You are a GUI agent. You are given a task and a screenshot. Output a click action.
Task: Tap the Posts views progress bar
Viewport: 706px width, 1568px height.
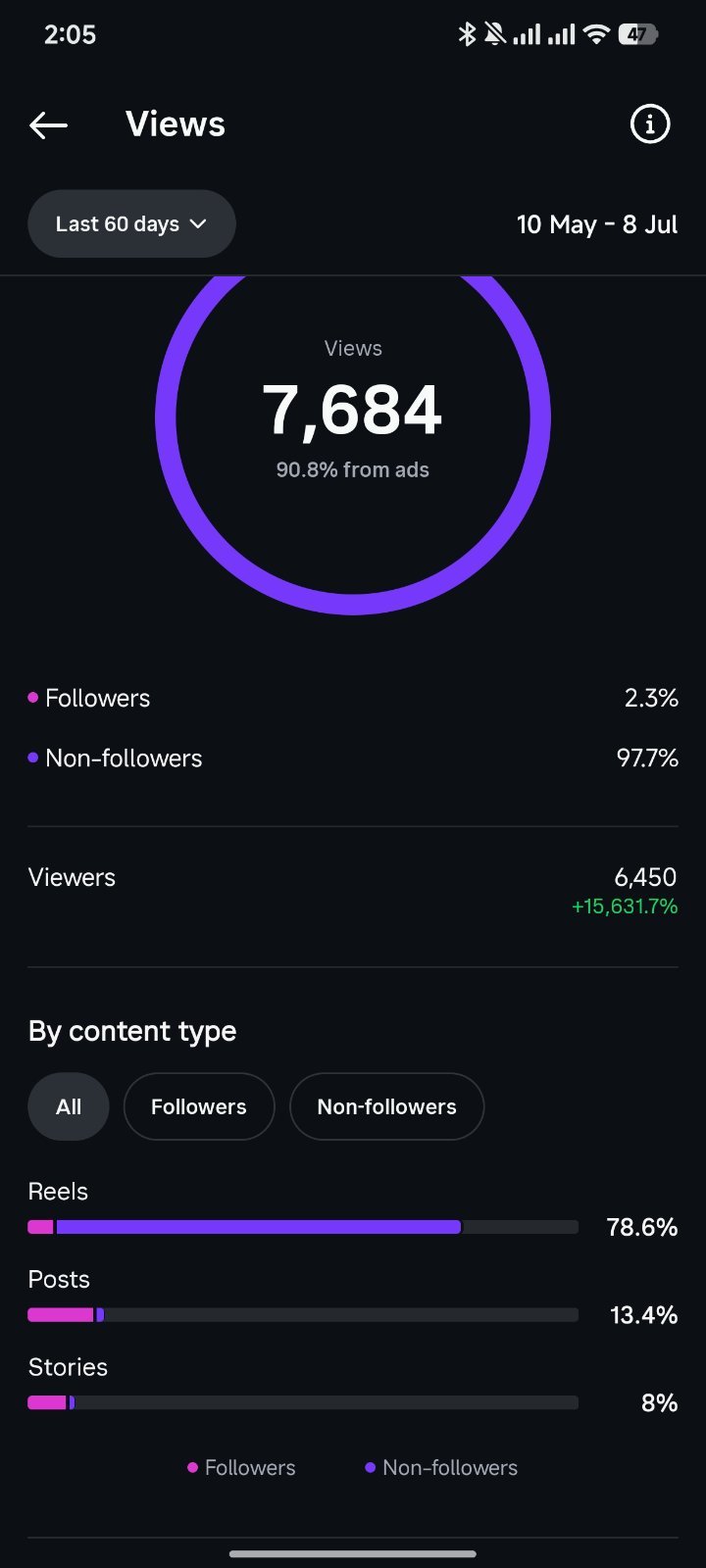coord(303,1315)
